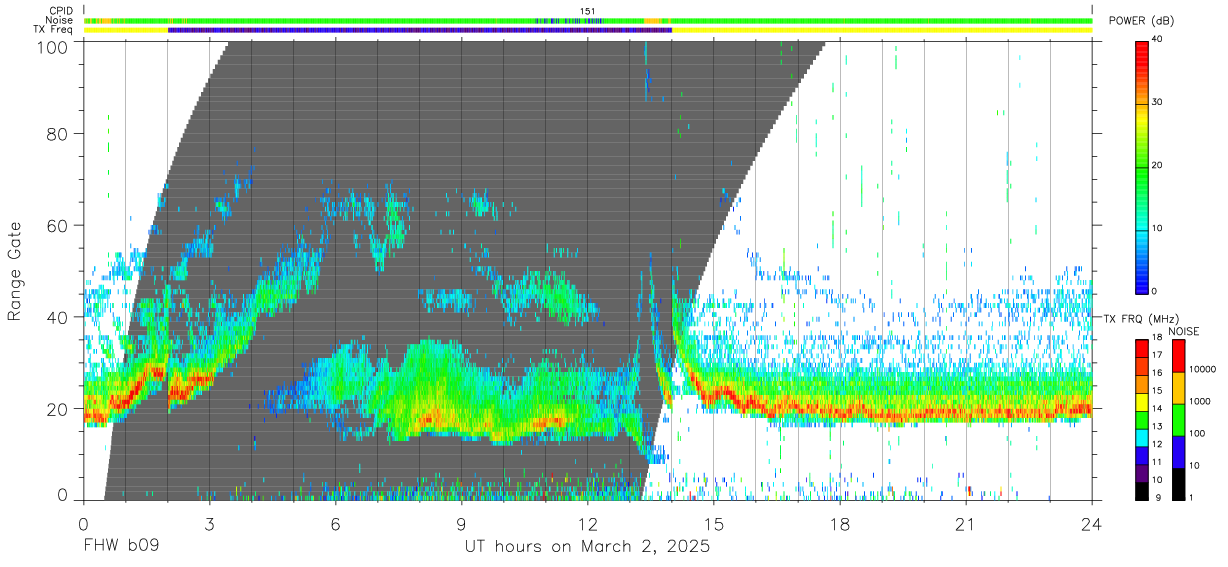Click the UT hour tick label 21
This screenshot has height=567, width=1228.
coord(966,523)
